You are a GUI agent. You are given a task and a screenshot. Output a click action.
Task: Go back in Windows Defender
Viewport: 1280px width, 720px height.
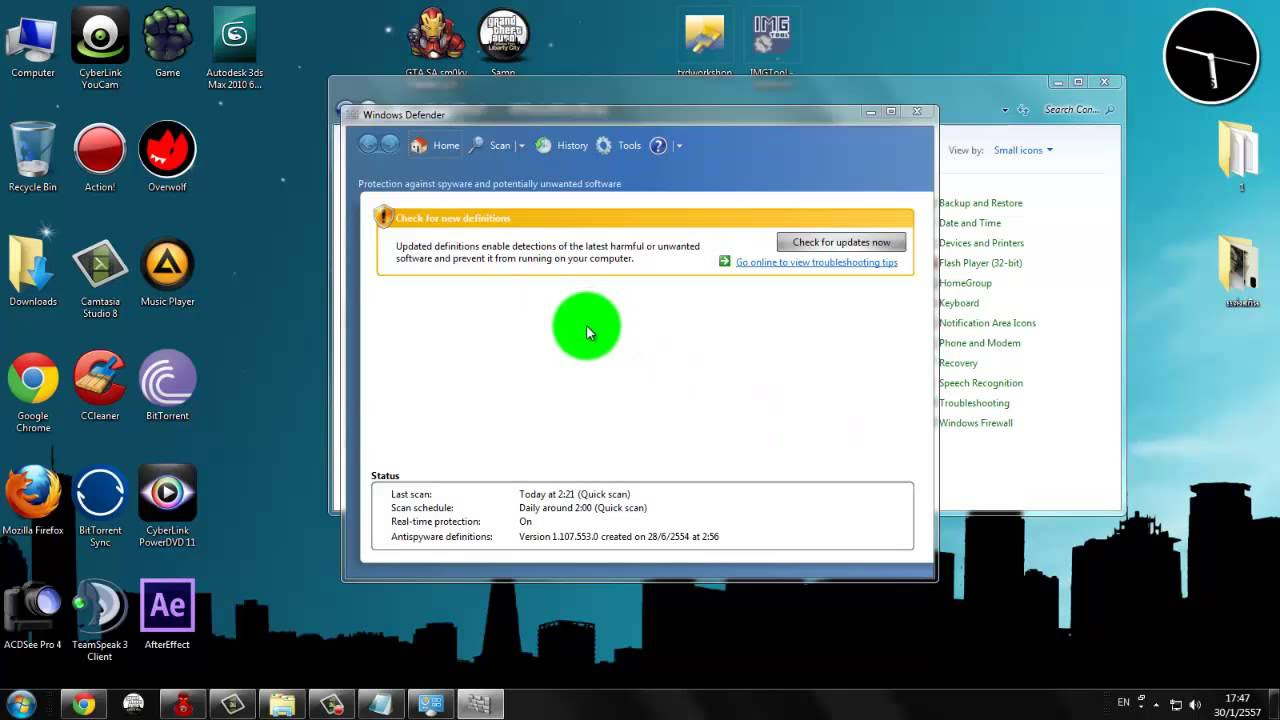pyautogui.click(x=368, y=145)
